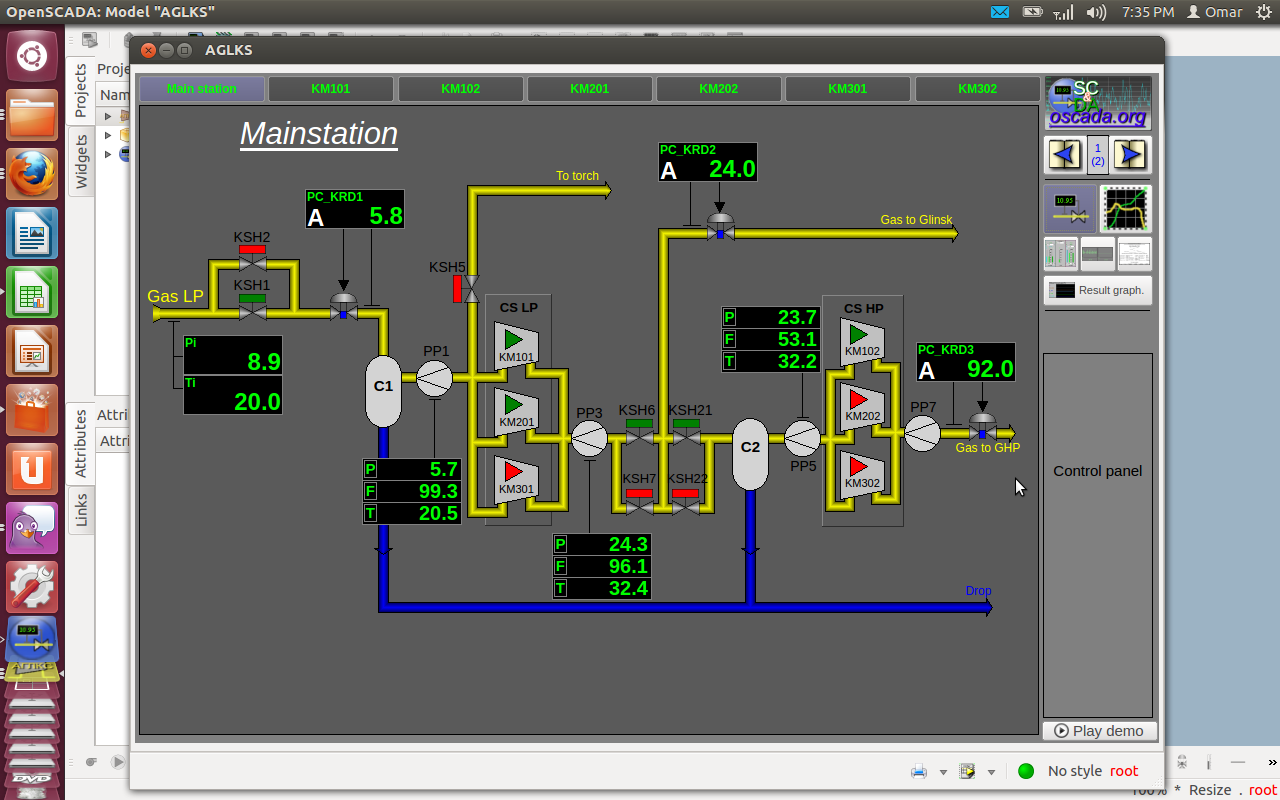Open the oscada.org logo link
The width and height of the screenshot is (1280, 800).
1097,103
